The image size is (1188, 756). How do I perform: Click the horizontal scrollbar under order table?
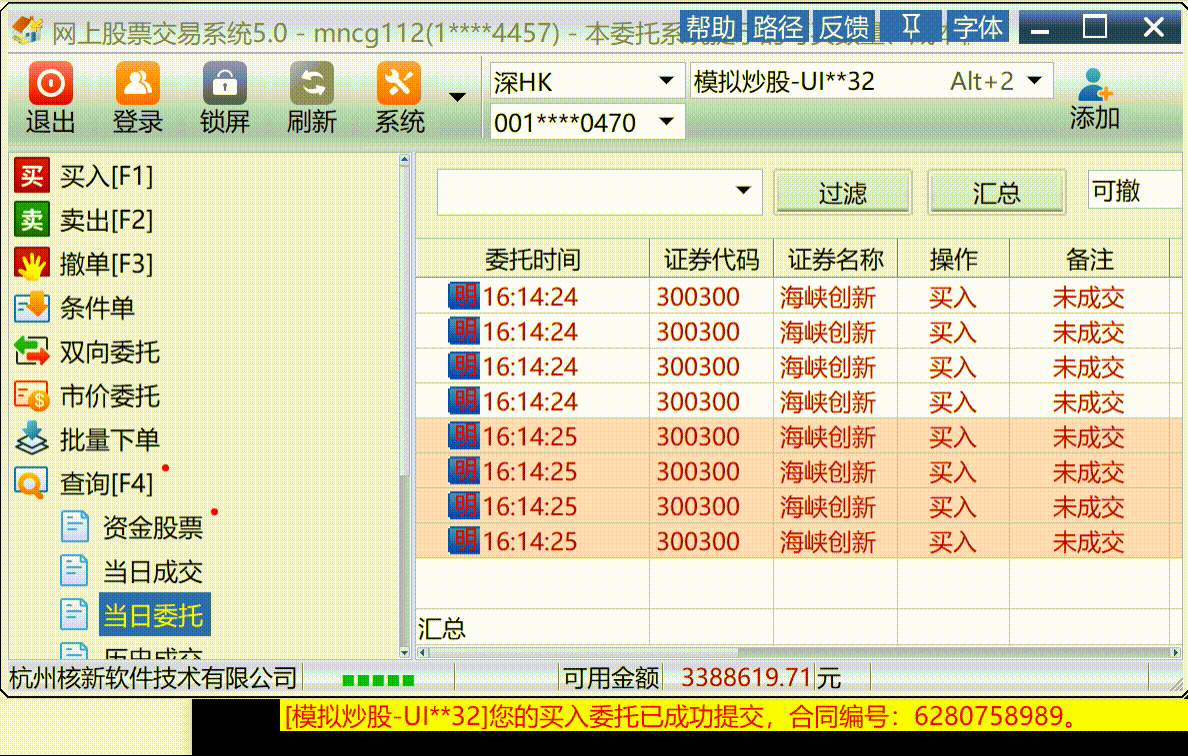[799, 652]
